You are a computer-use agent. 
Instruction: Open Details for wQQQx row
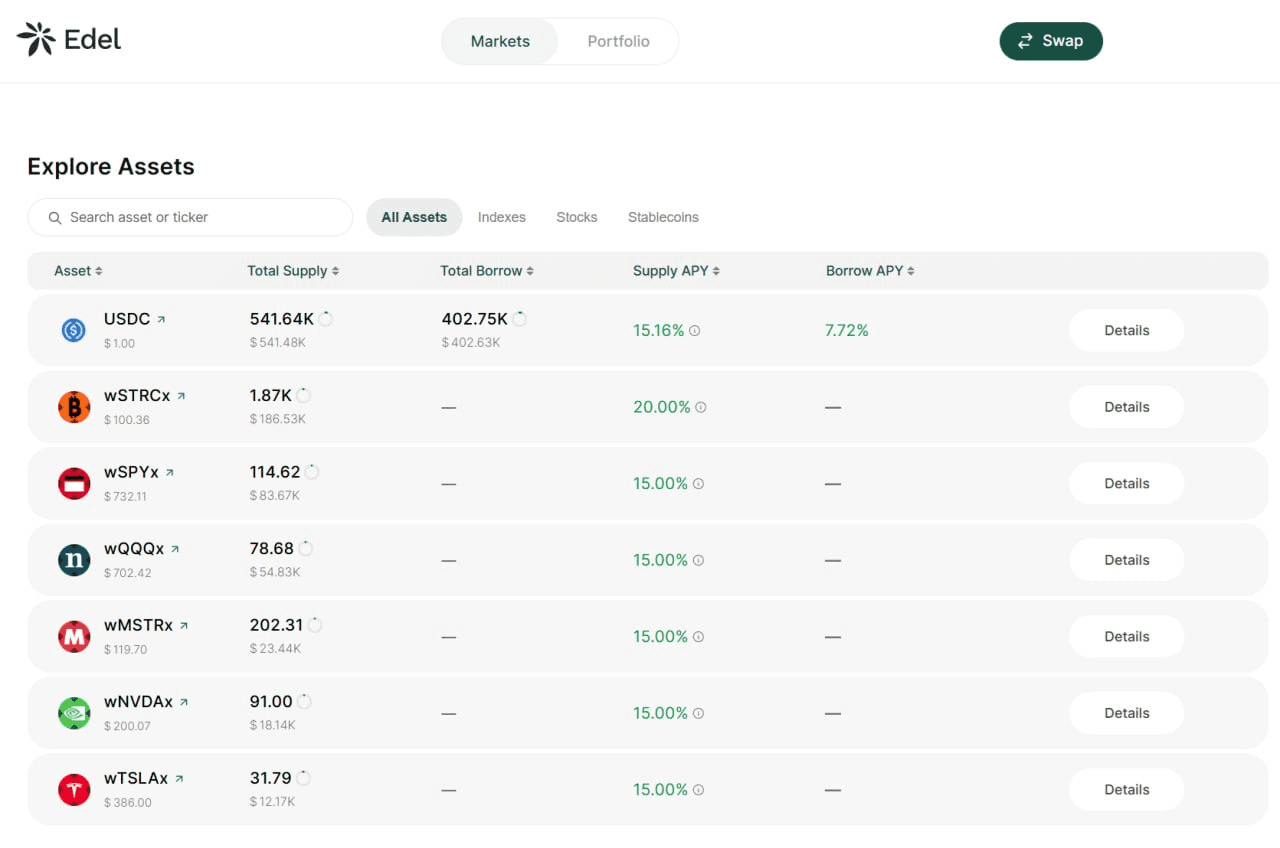(x=1127, y=560)
